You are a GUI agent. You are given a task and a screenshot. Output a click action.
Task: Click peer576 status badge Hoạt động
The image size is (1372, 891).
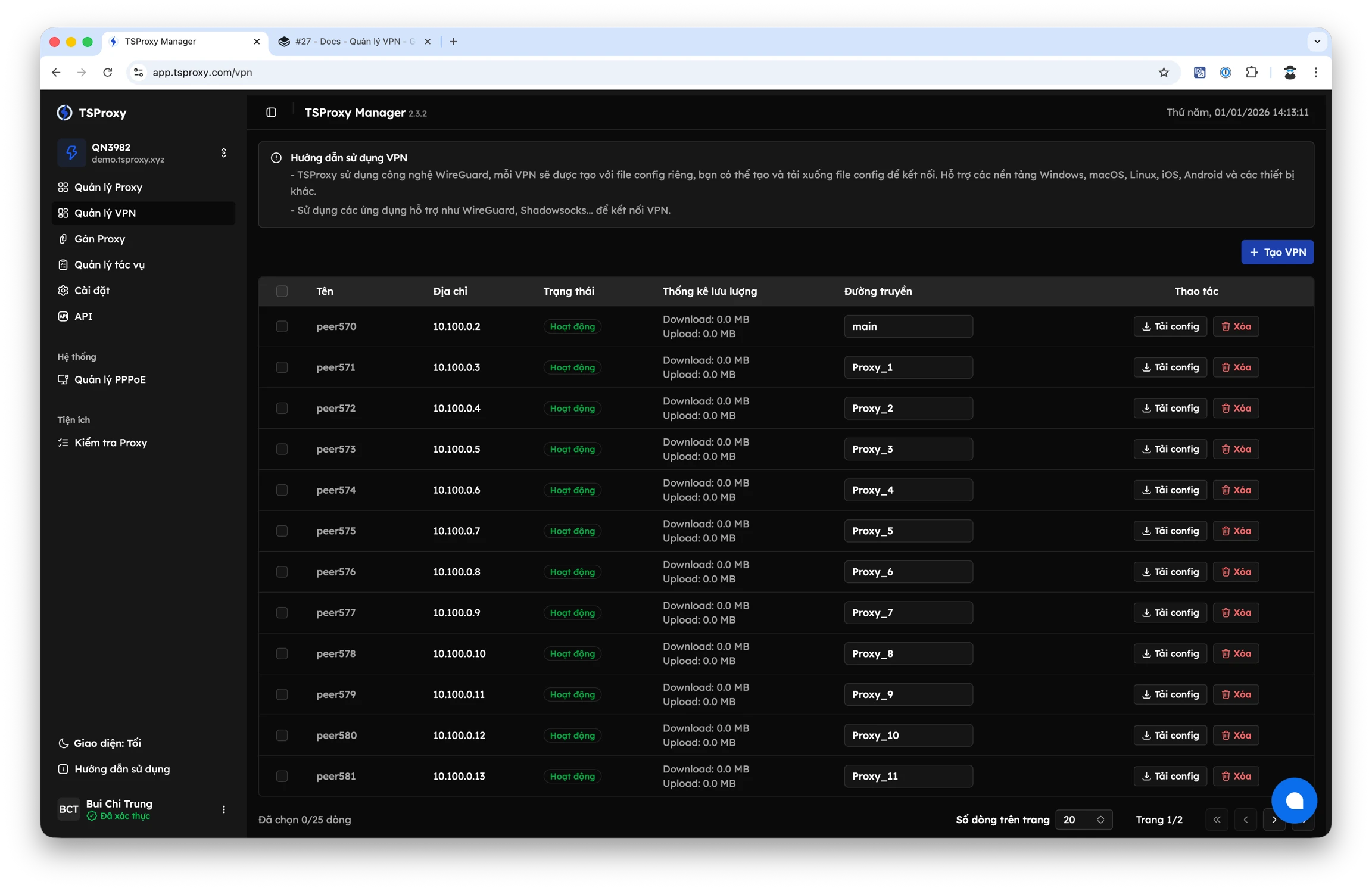tap(572, 571)
